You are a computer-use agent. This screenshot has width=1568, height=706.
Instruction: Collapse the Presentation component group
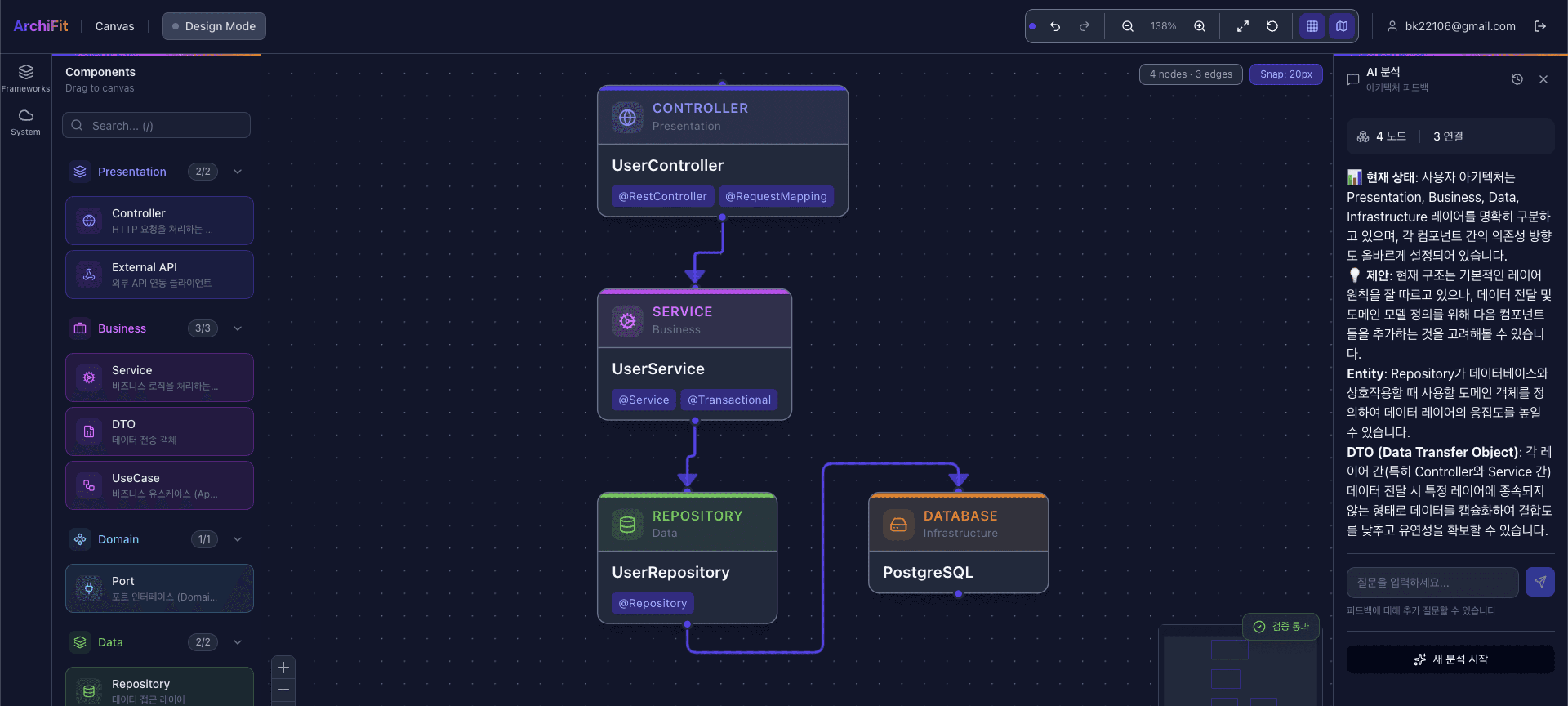pyautogui.click(x=237, y=172)
